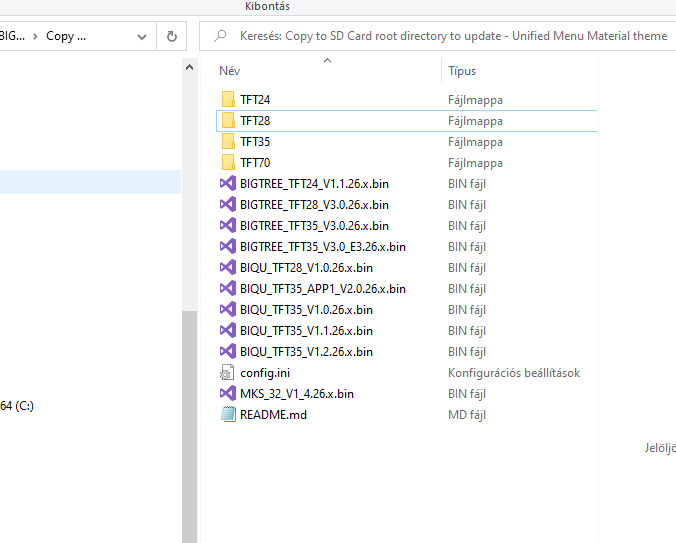
Task: Select file name BIQU_TFT35_APP1_V2.0.26.x.bin
Action: [323, 289]
